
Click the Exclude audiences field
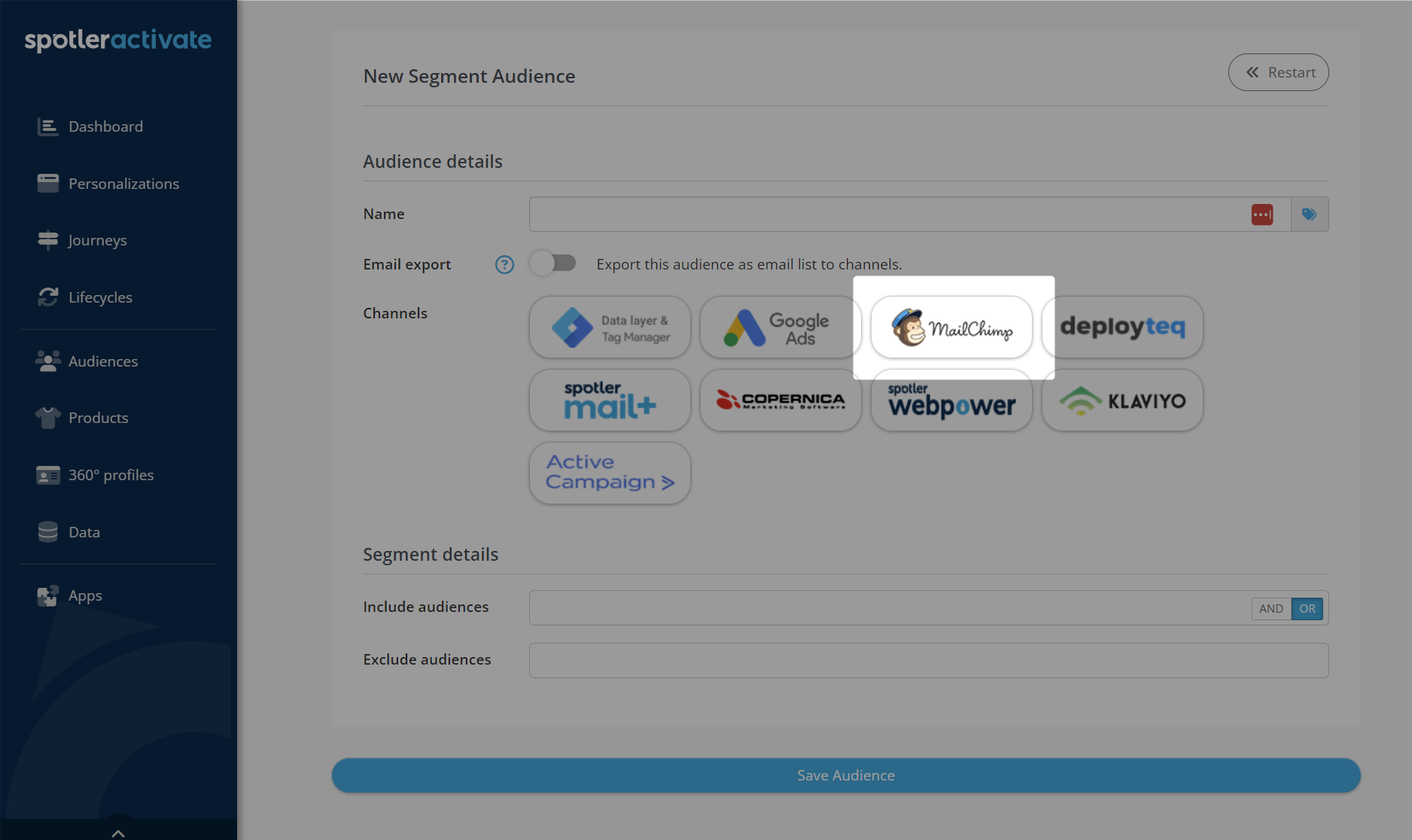click(x=929, y=660)
